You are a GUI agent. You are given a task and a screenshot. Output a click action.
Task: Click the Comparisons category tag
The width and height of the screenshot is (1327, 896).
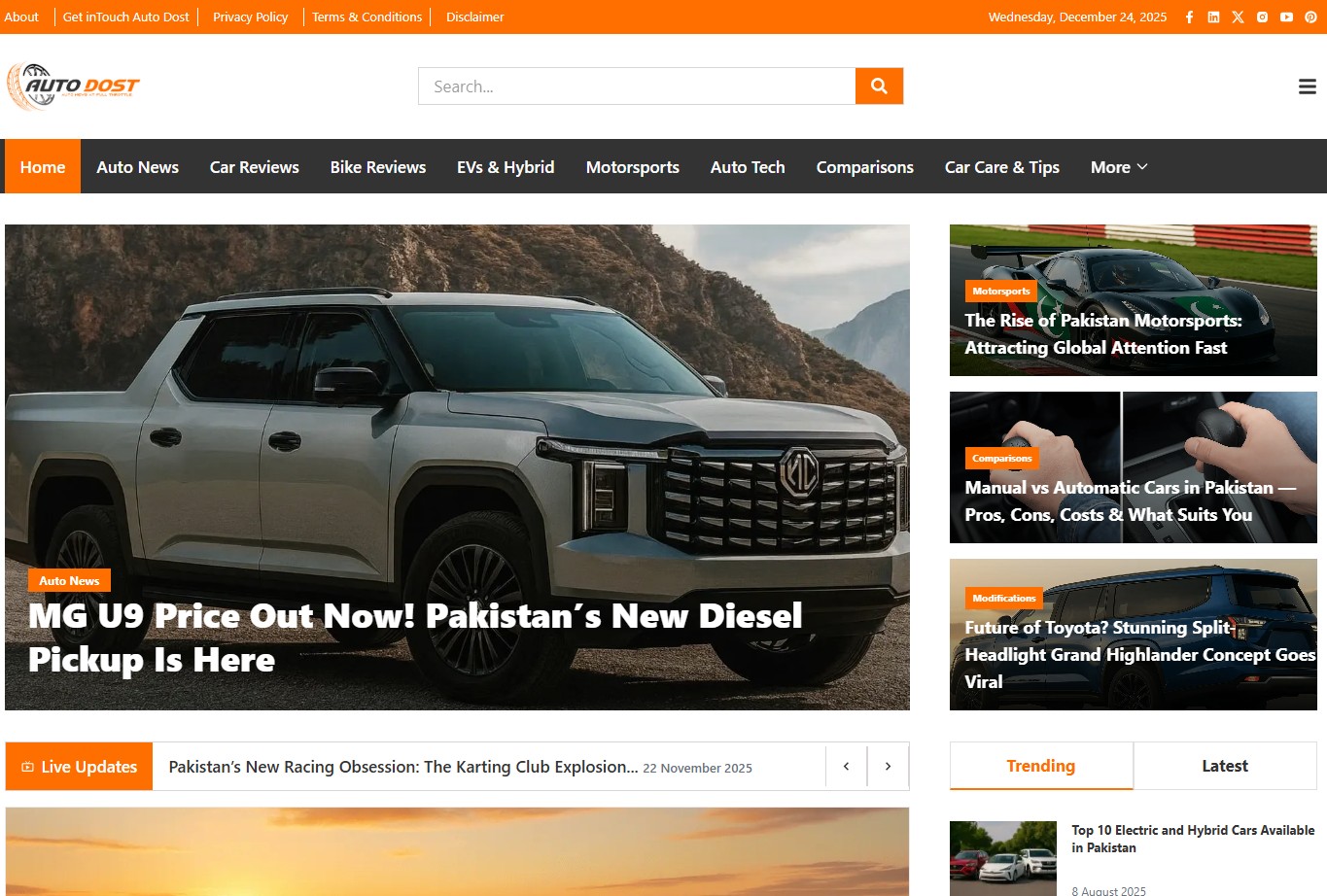[x=1002, y=458]
